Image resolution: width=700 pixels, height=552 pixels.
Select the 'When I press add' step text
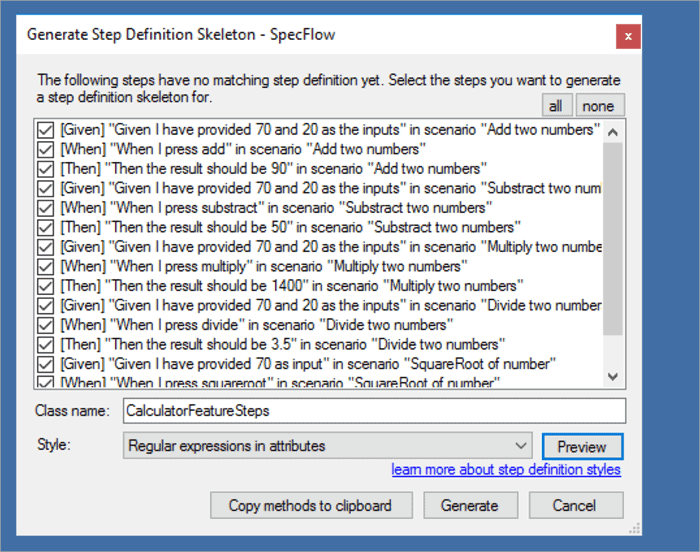[x=243, y=149]
